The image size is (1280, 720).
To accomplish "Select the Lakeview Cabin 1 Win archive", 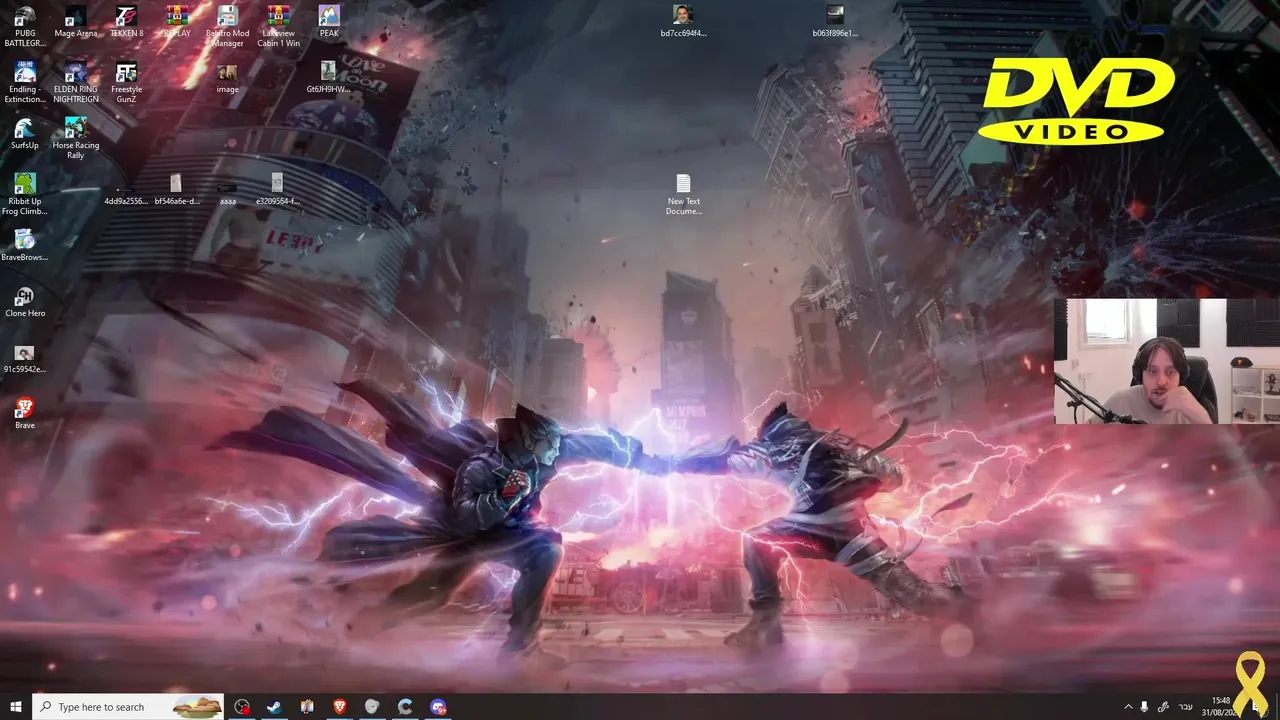I will (x=279, y=26).
